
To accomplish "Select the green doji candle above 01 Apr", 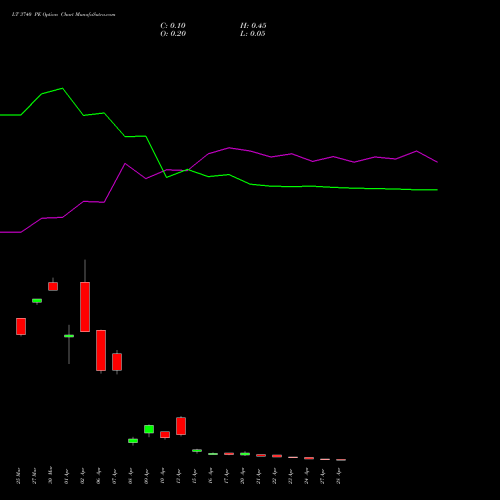I will tap(69, 336).
